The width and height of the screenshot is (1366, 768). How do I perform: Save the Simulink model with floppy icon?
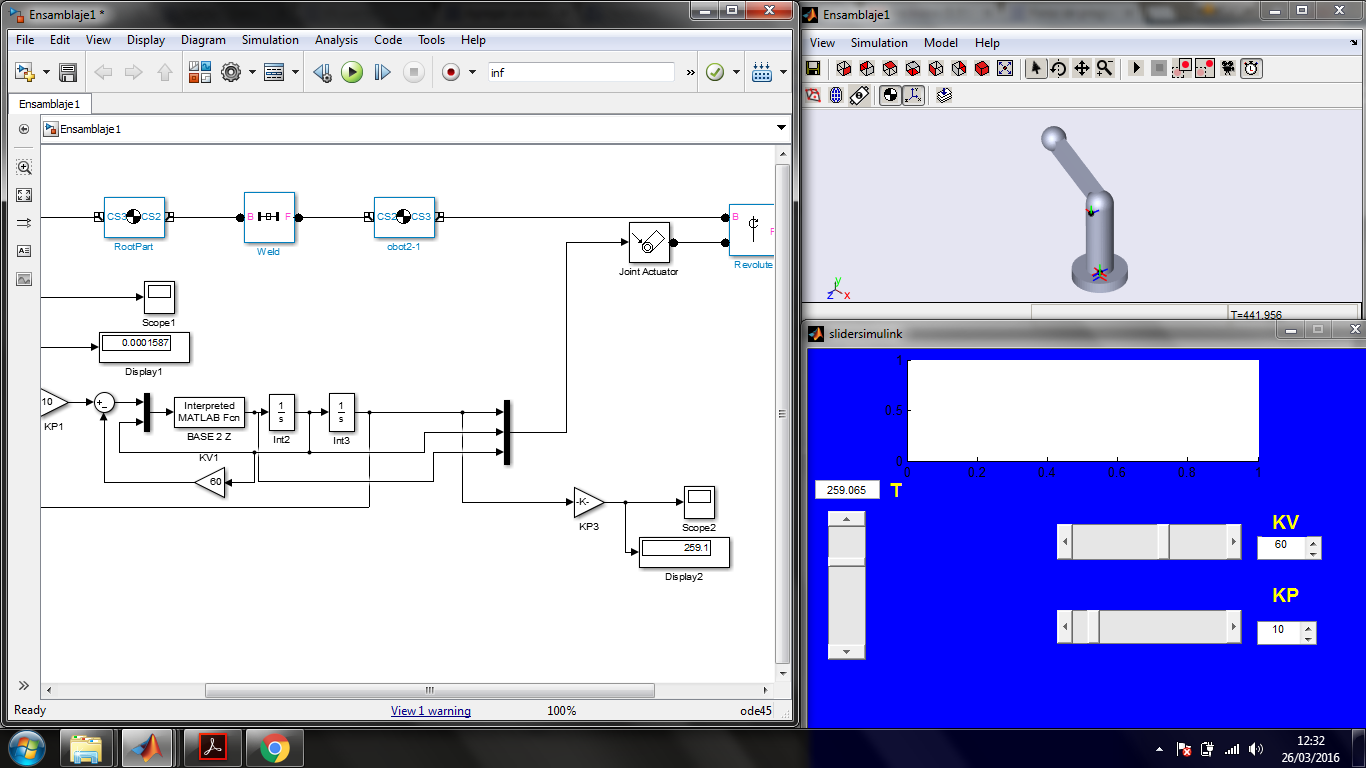(68, 72)
